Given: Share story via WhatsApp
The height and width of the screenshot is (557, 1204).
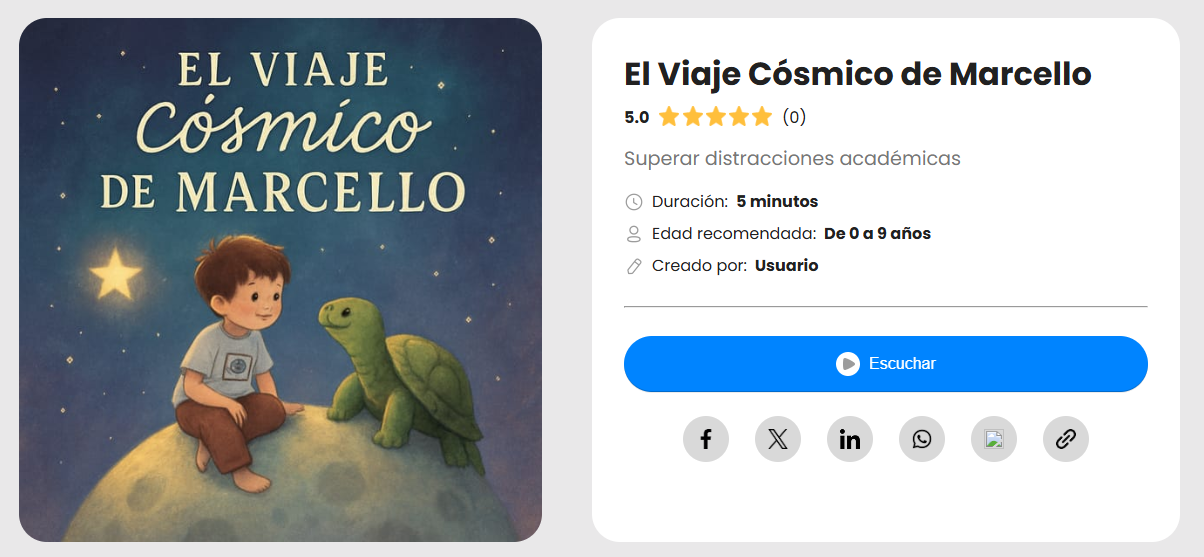Looking at the screenshot, I should click(922, 439).
